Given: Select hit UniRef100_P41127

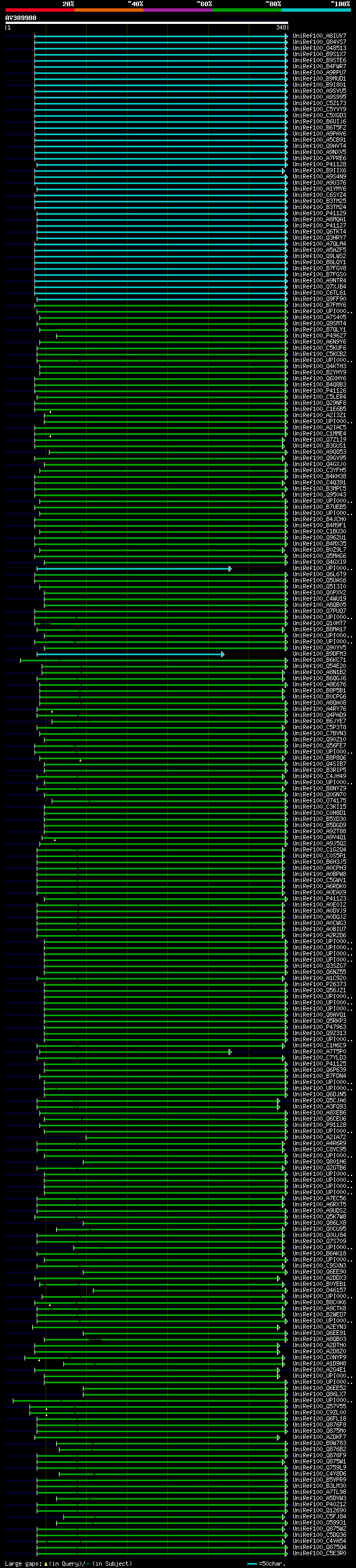Looking at the screenshot, I should click(319, 226).
